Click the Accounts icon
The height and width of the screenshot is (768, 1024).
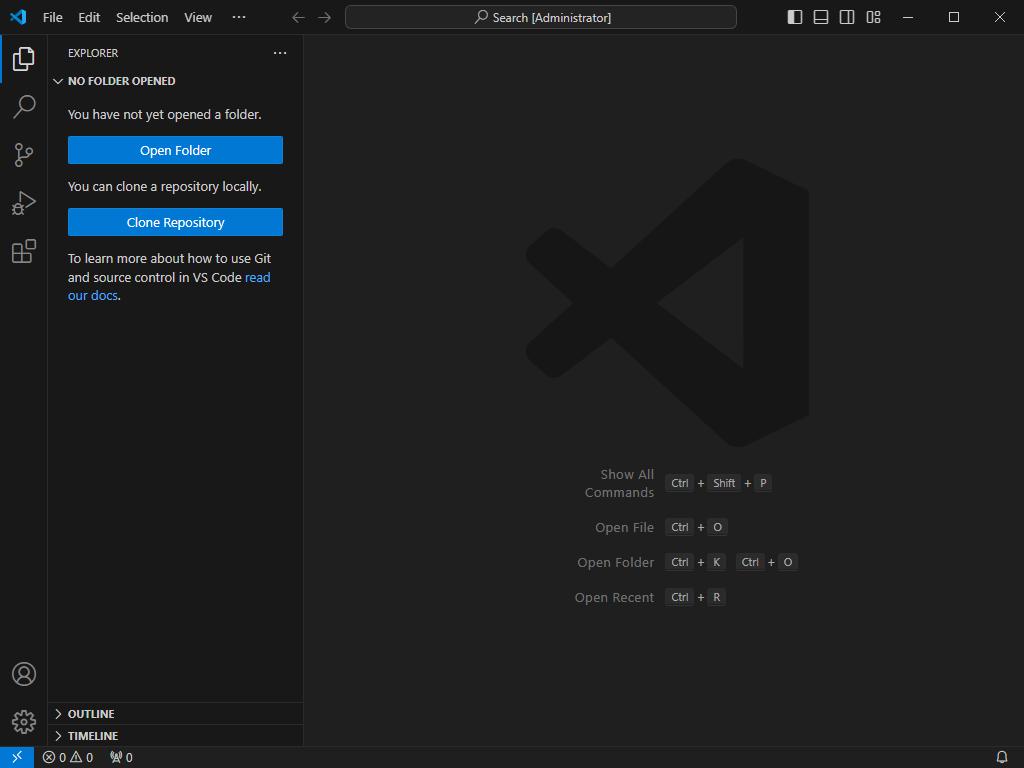pyautogui.click(x=24, y=674)
